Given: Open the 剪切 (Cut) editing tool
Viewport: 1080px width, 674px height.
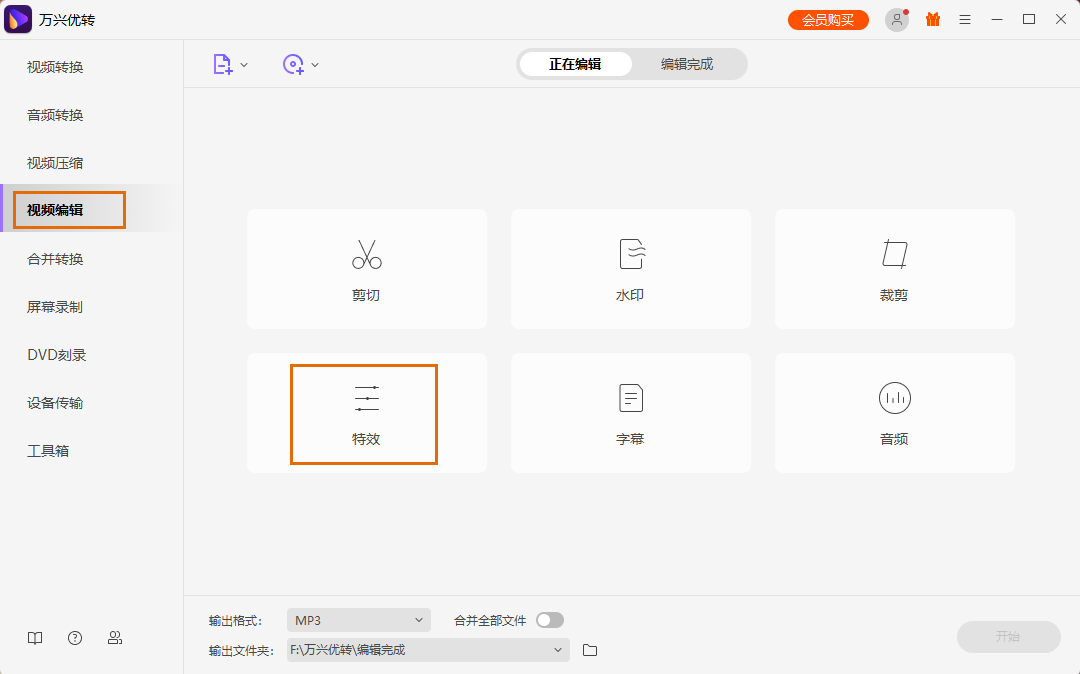Looking at the screenshot, I should pyautogui.click(x=366, y=269).
